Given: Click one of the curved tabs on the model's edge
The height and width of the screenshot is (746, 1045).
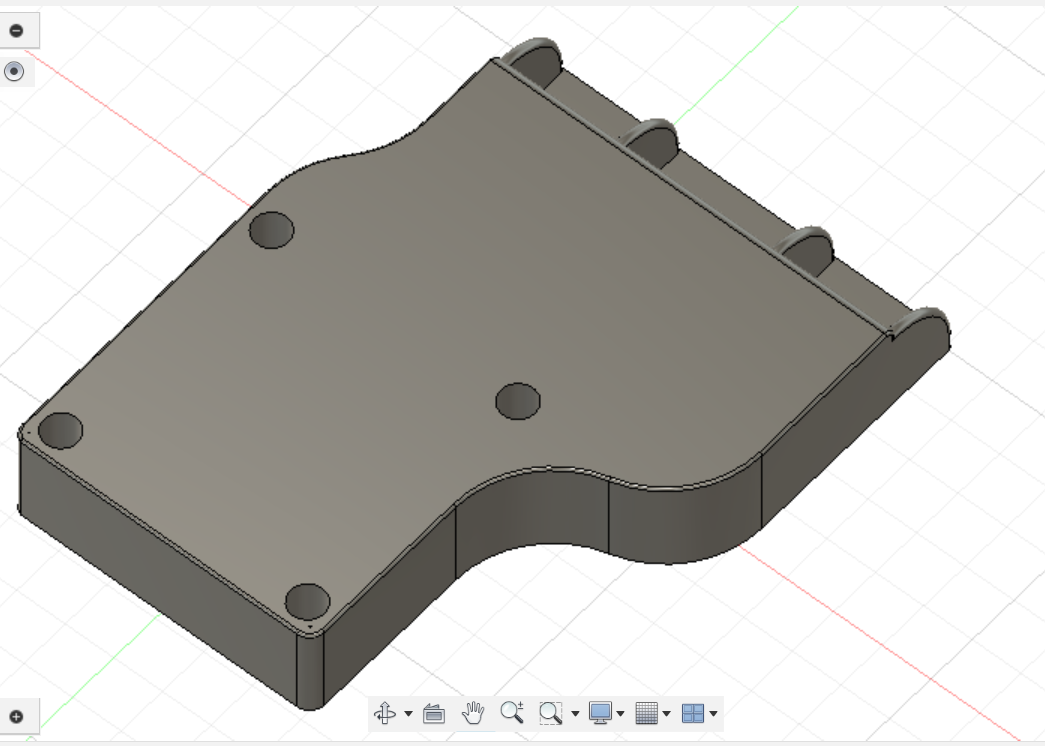Looking at the screenshot, I should click(651, 140).
